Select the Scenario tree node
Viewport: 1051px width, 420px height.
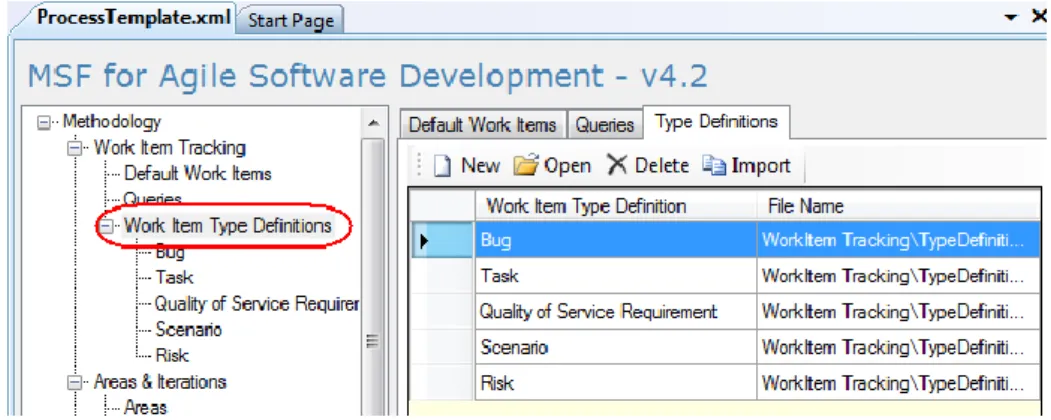pos(188,330)
